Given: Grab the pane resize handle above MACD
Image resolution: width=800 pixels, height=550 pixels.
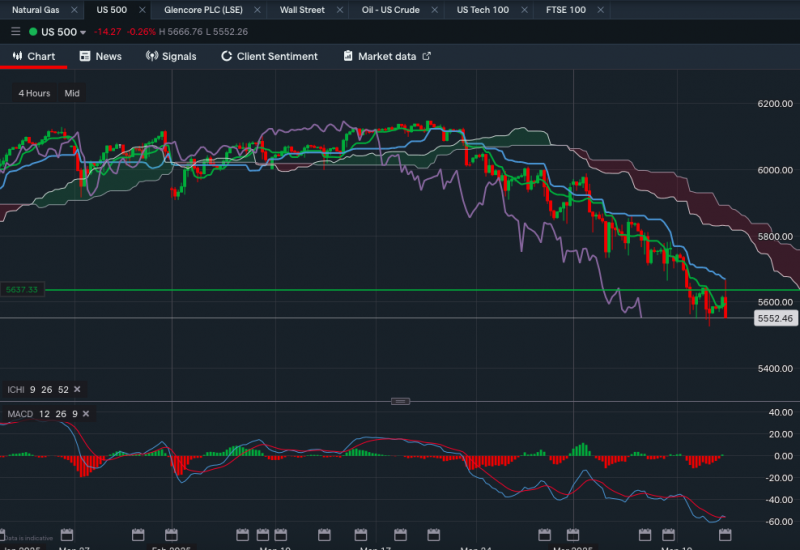Looking at the screenshot, I should 400,401.
